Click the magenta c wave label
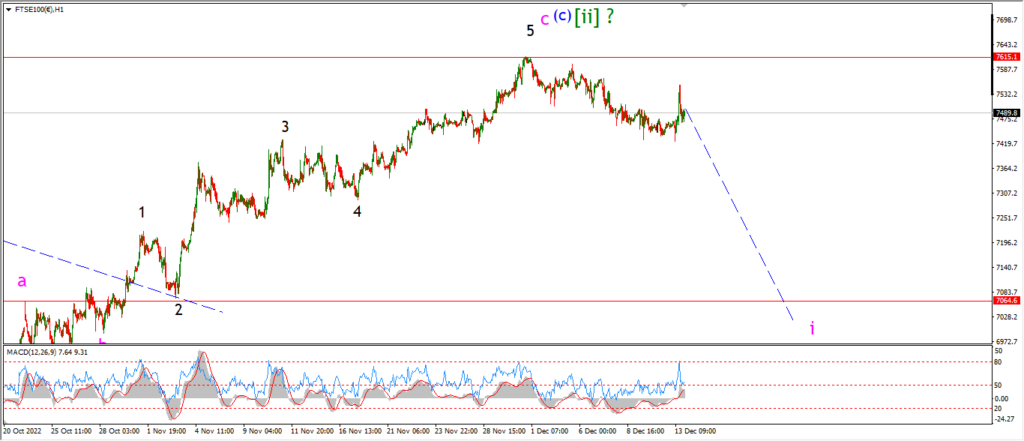Screen dimensions: 1024x441 tap(544, 20)
